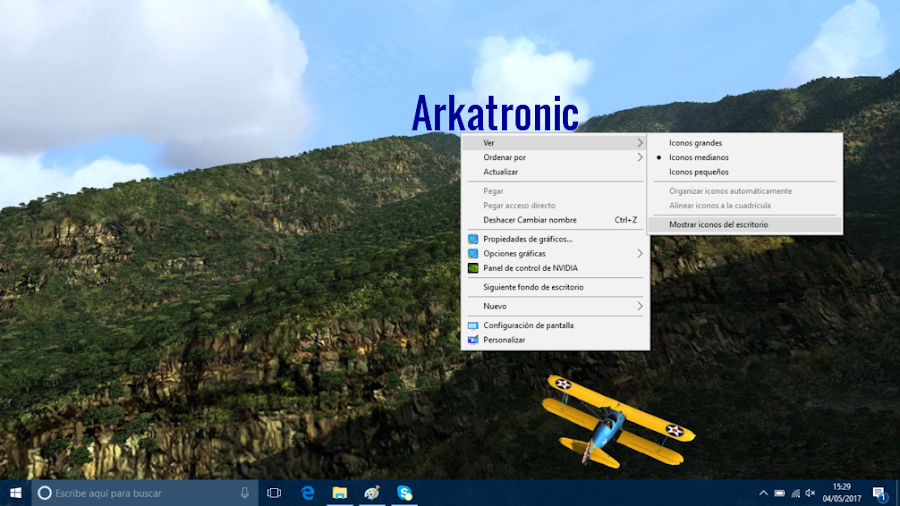Open the Nuevo submenu entry
Image resolution: width=900 pixels, height=506 pixels.
(x=555, y=306)
